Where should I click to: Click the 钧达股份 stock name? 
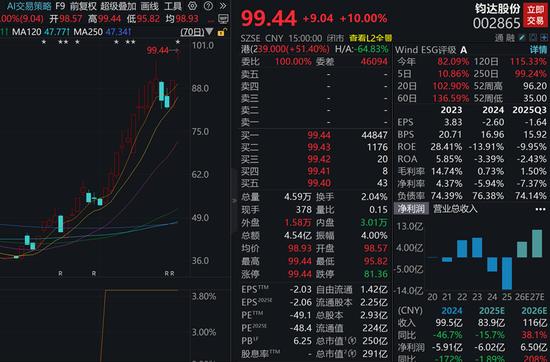(x=497, y=9)
